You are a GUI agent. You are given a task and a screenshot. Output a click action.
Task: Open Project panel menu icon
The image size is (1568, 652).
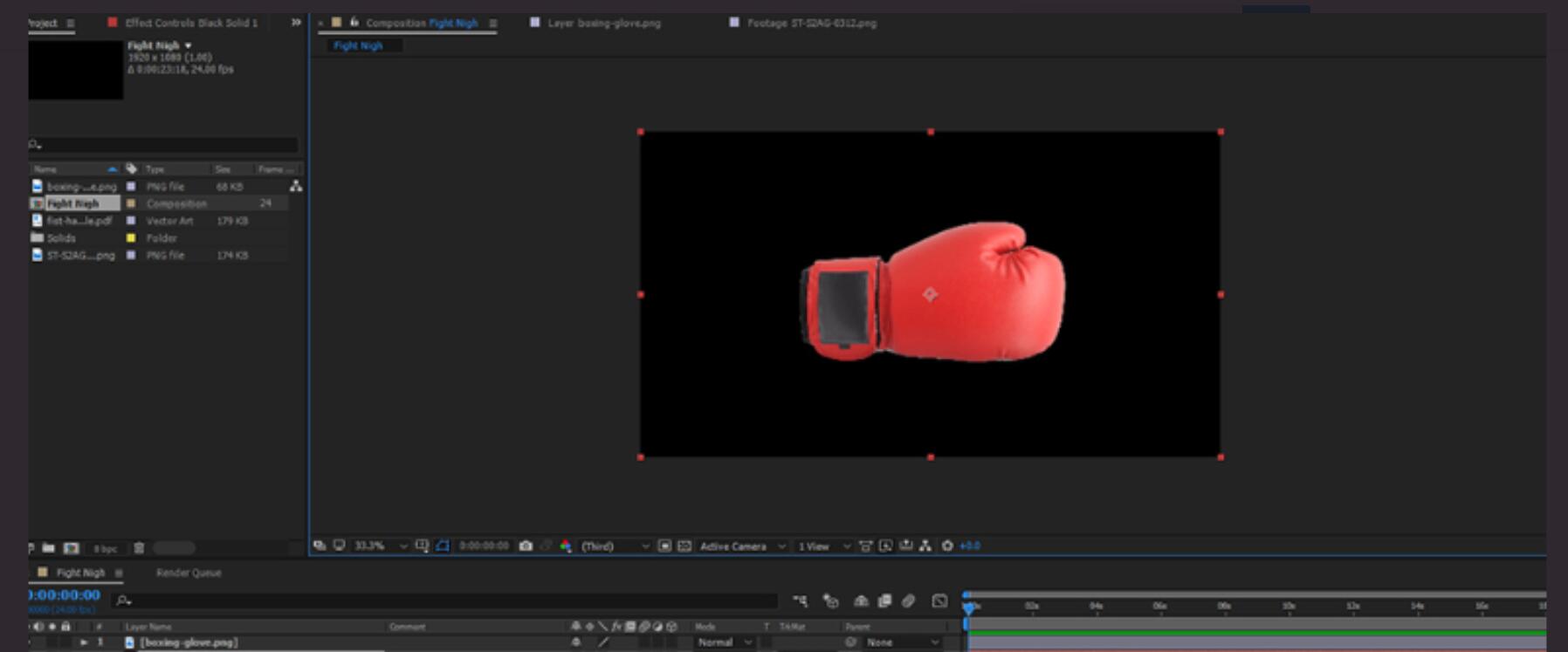71,24
